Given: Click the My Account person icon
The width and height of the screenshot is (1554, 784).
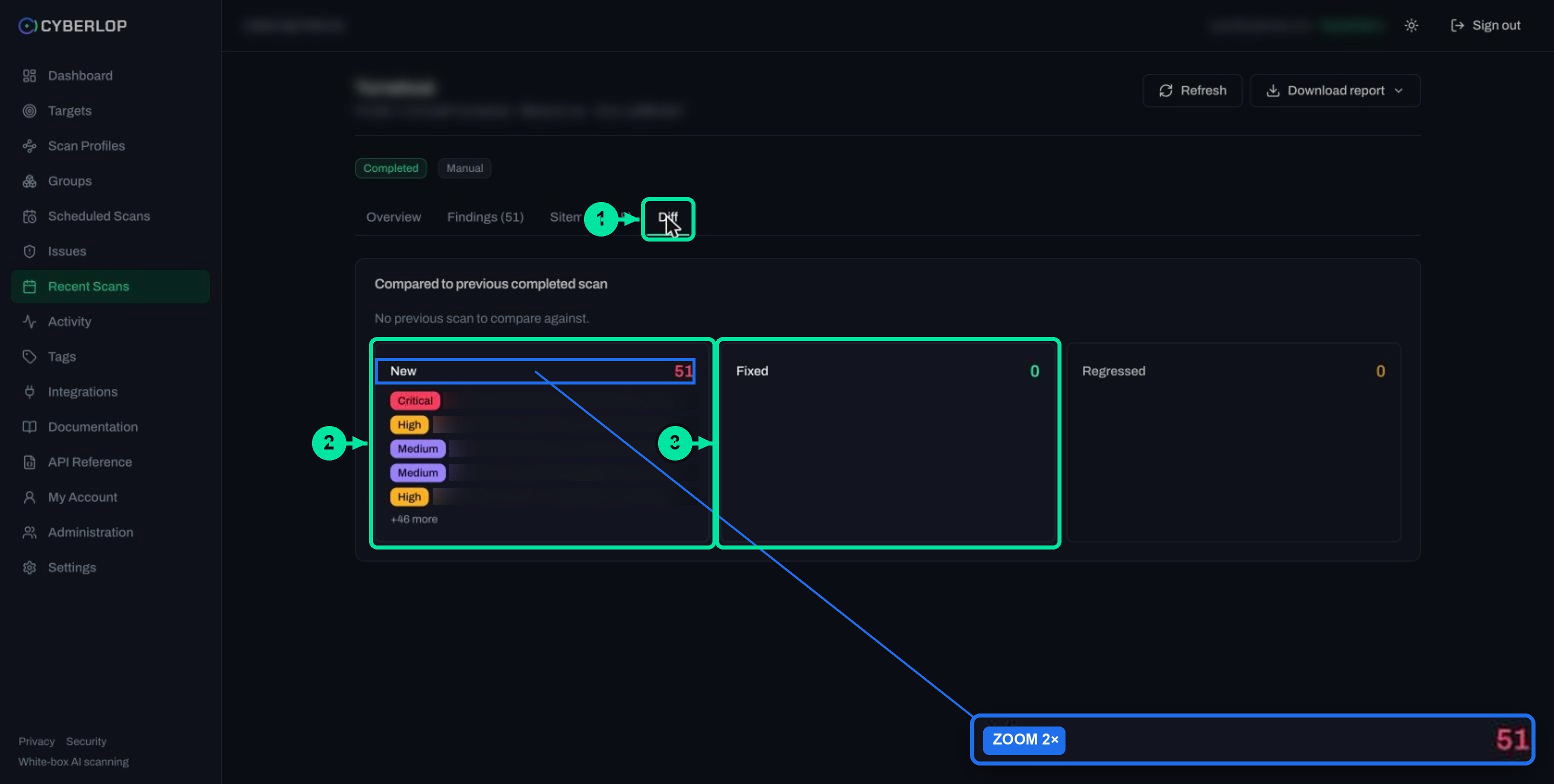Looking at the screenshot, I should [29, 497].
